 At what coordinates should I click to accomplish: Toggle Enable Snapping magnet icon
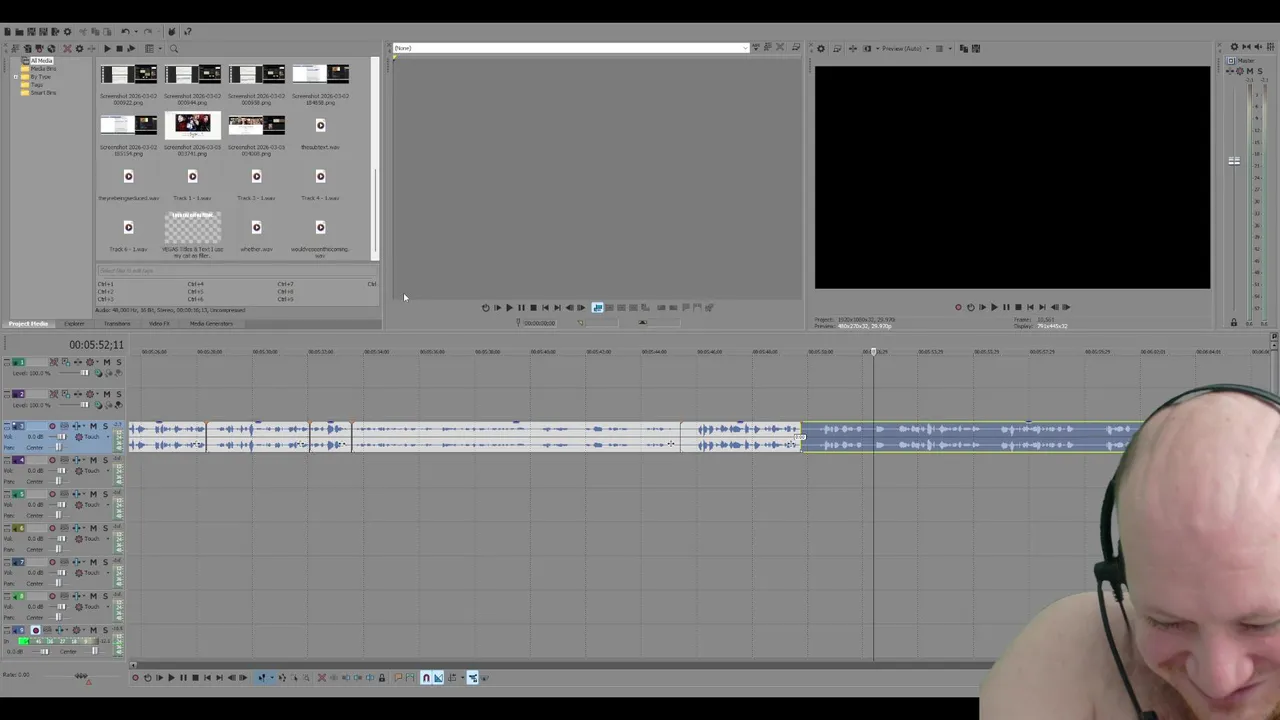tap(427, 677)
